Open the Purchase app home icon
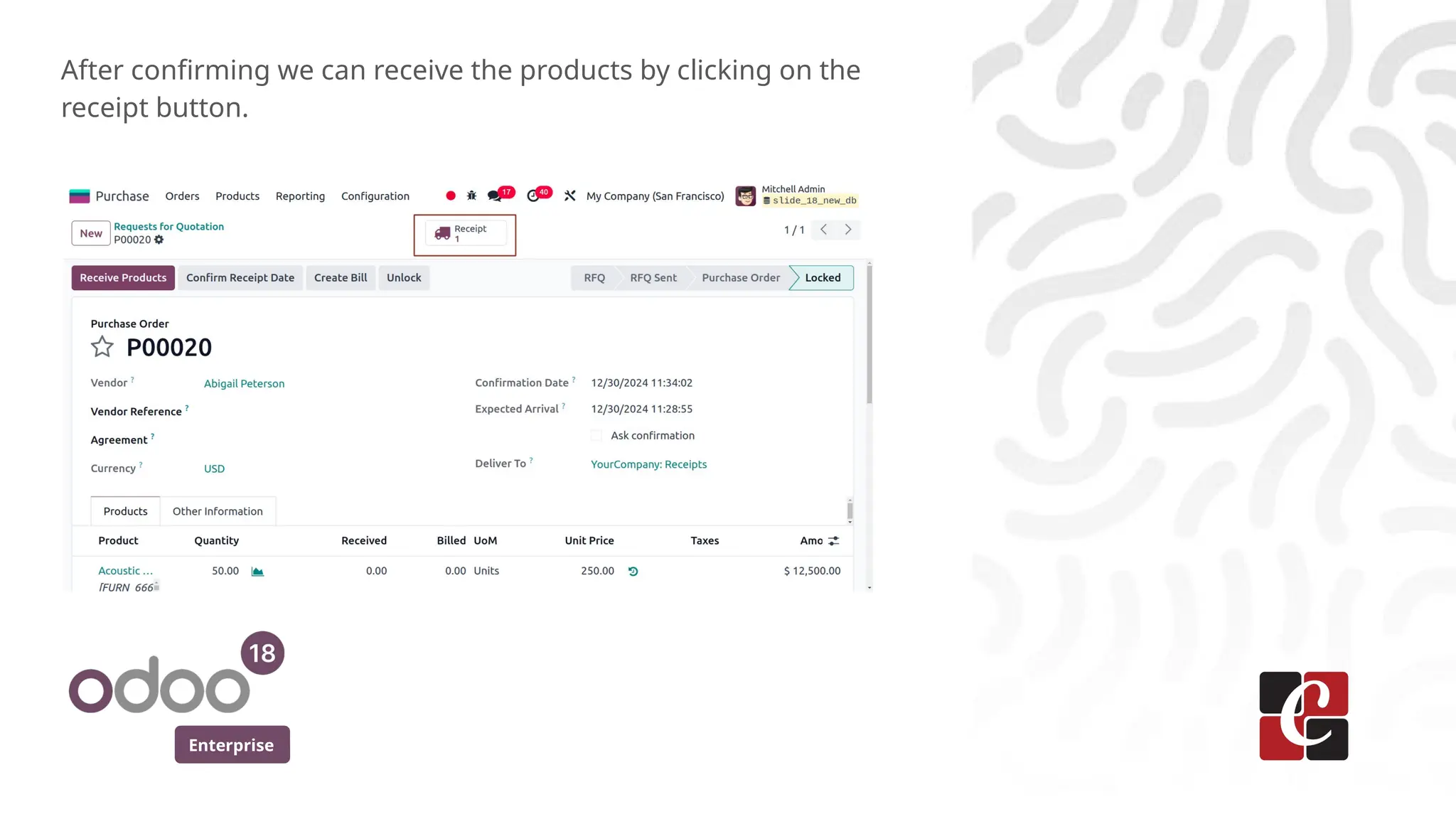This screenshot has width=1456, height=819. [x=79, y=196]
